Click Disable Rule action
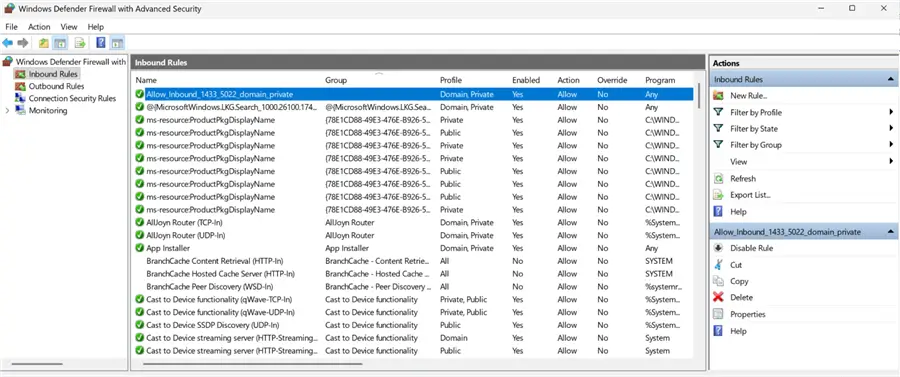 (751, 248)
